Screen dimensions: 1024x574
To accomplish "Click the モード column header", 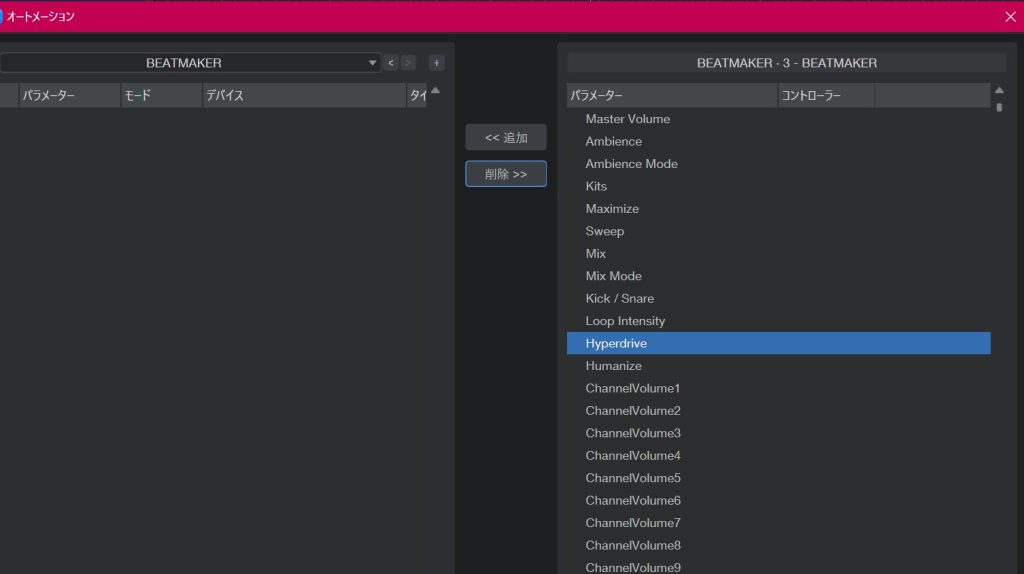I will click(x=160, y=96).
